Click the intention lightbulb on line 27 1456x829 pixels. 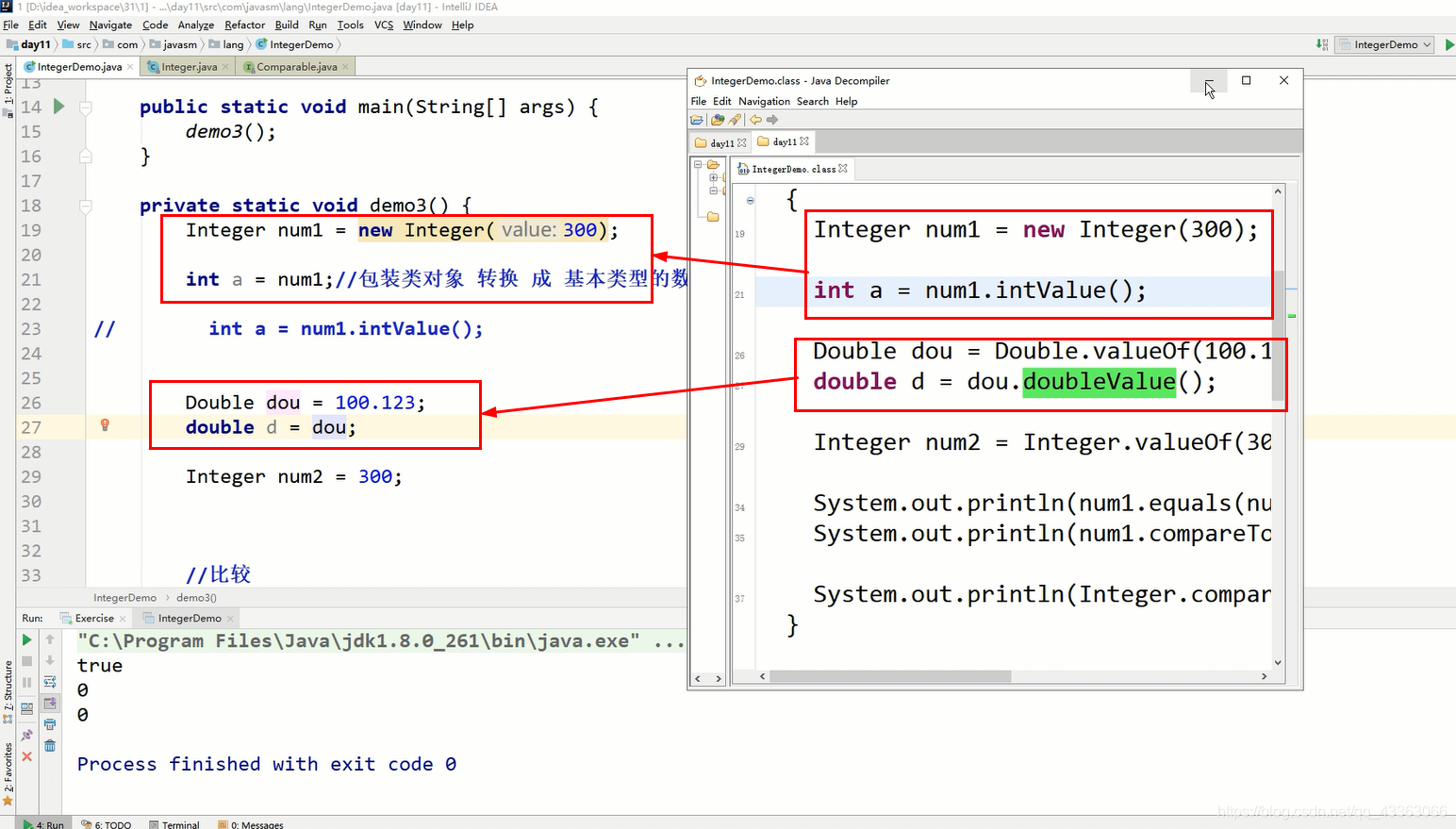tap(105, 425)
